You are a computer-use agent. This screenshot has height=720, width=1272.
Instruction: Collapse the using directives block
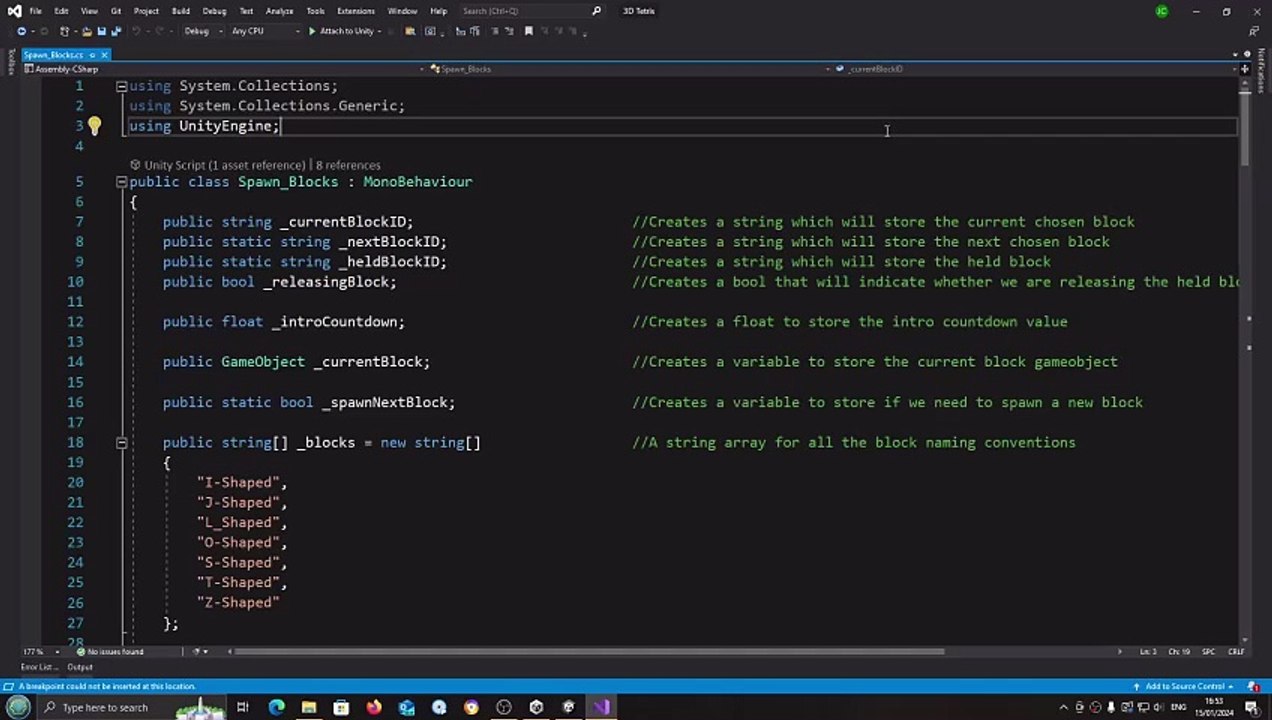coord(121,86)
